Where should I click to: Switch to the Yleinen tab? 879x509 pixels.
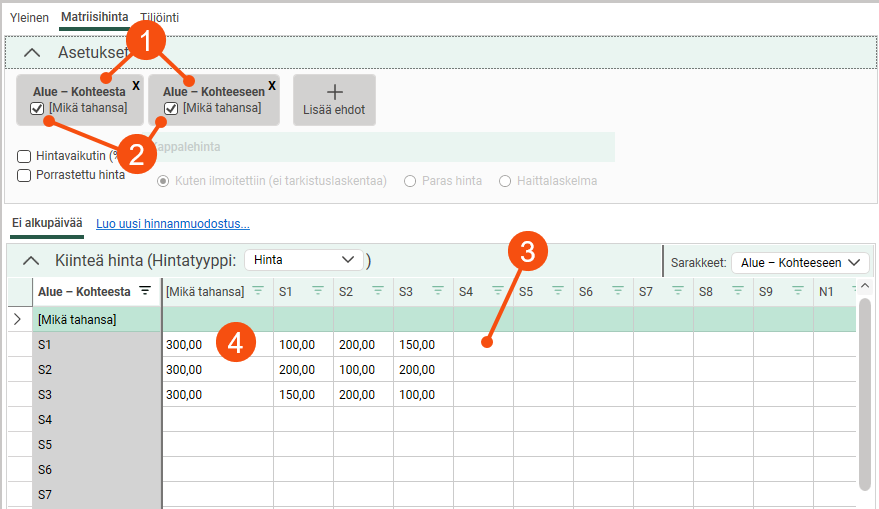click(29, 18)
